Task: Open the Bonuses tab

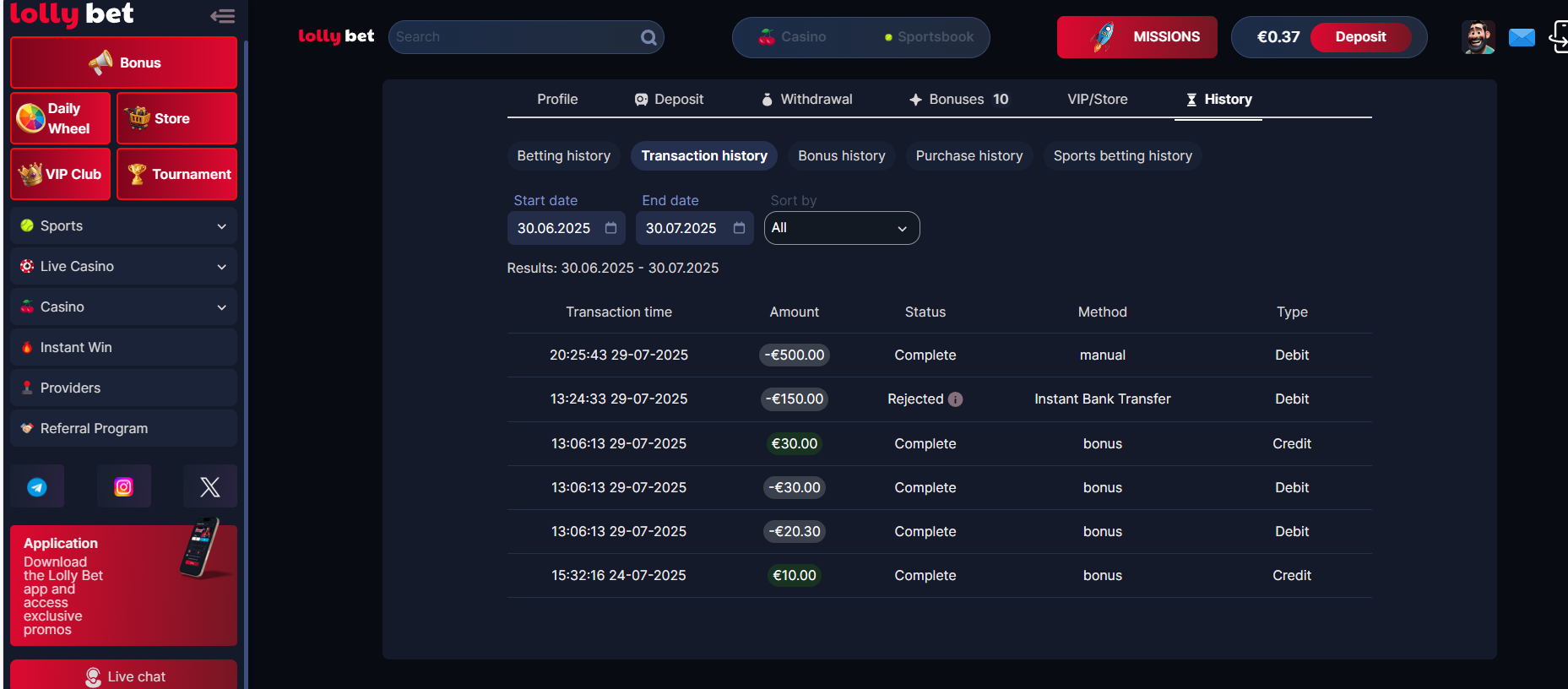Action: pyautogui.click(x=958, y=100)
